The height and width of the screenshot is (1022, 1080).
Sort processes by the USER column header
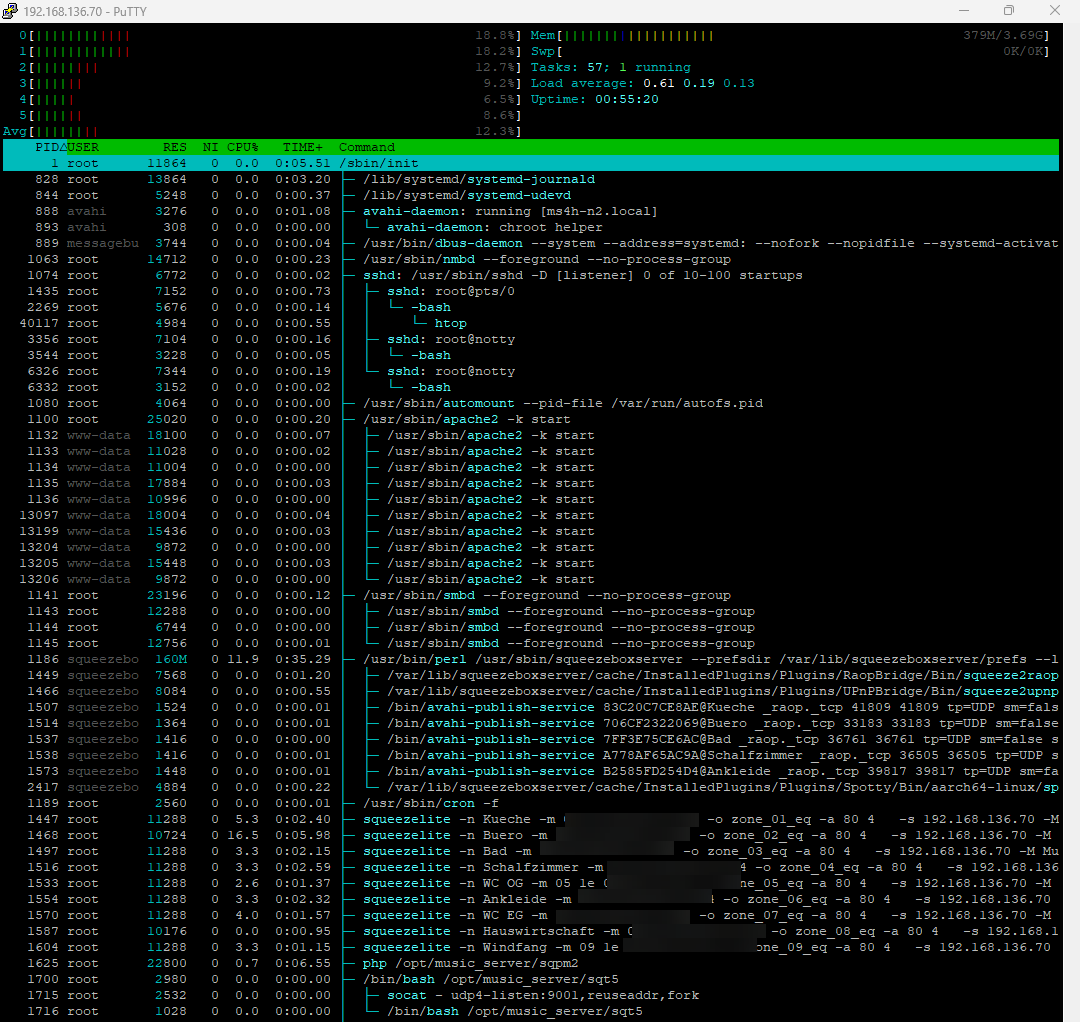coord(83,147)
